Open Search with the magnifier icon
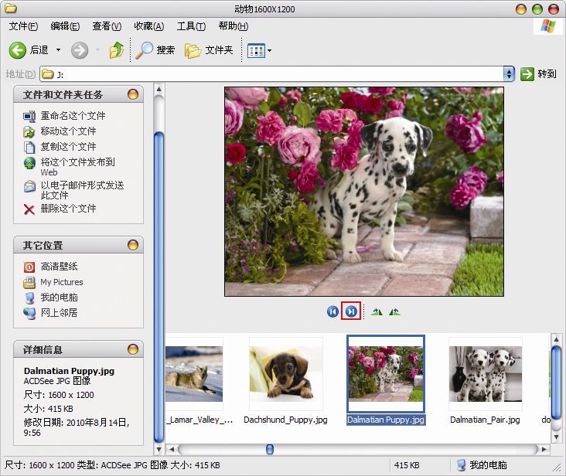This screenshot has width=566, height=476. tap(144, 50)
